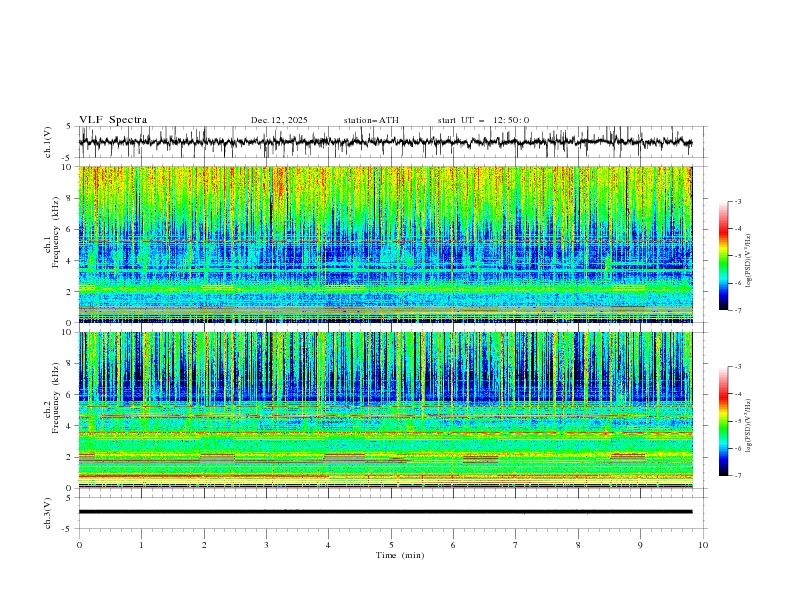792x612 pixels.
Task: Click the 10 minute tick on time axis
Action: 703,544
